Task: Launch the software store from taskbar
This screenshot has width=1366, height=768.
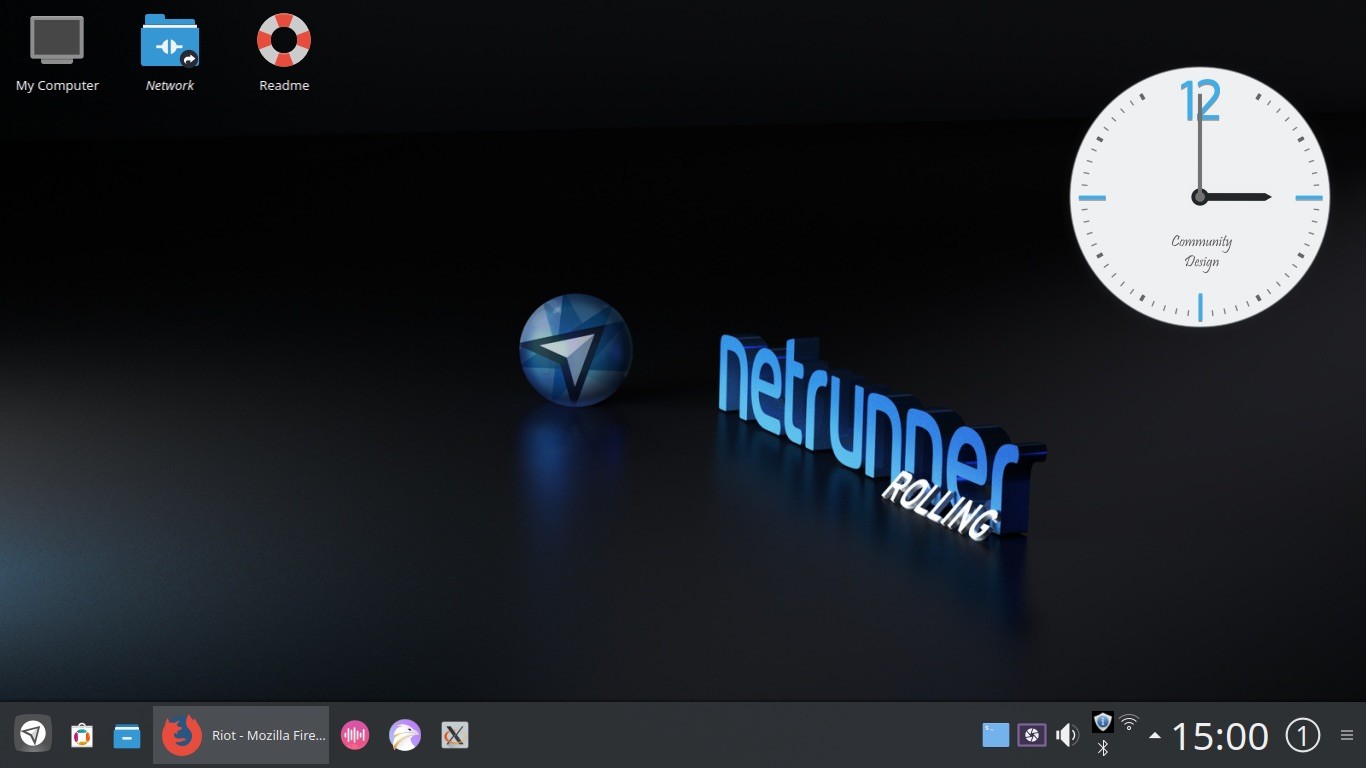Action: coord(81,735)
